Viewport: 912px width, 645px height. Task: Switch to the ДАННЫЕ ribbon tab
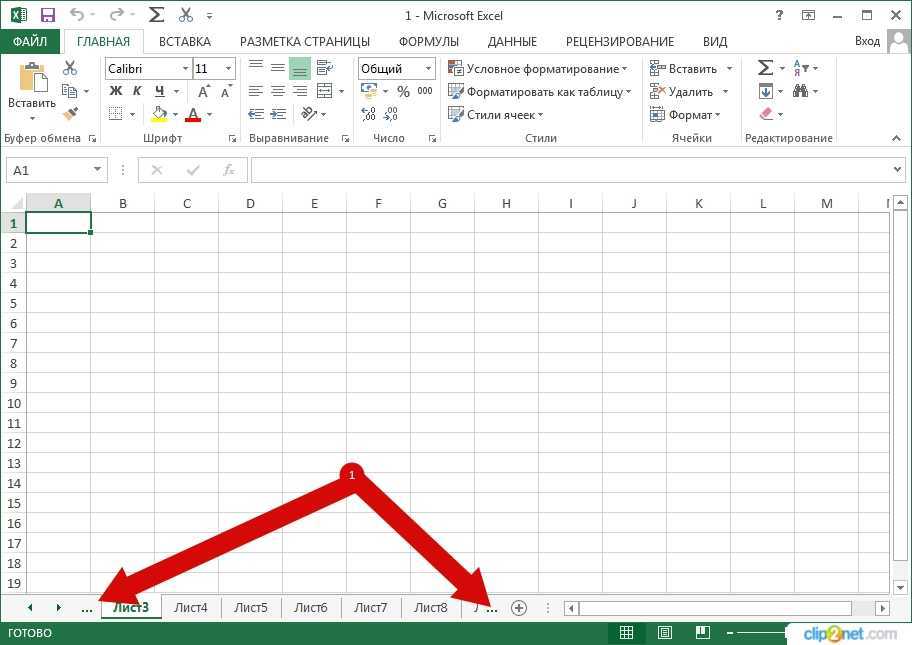(512, 41)
